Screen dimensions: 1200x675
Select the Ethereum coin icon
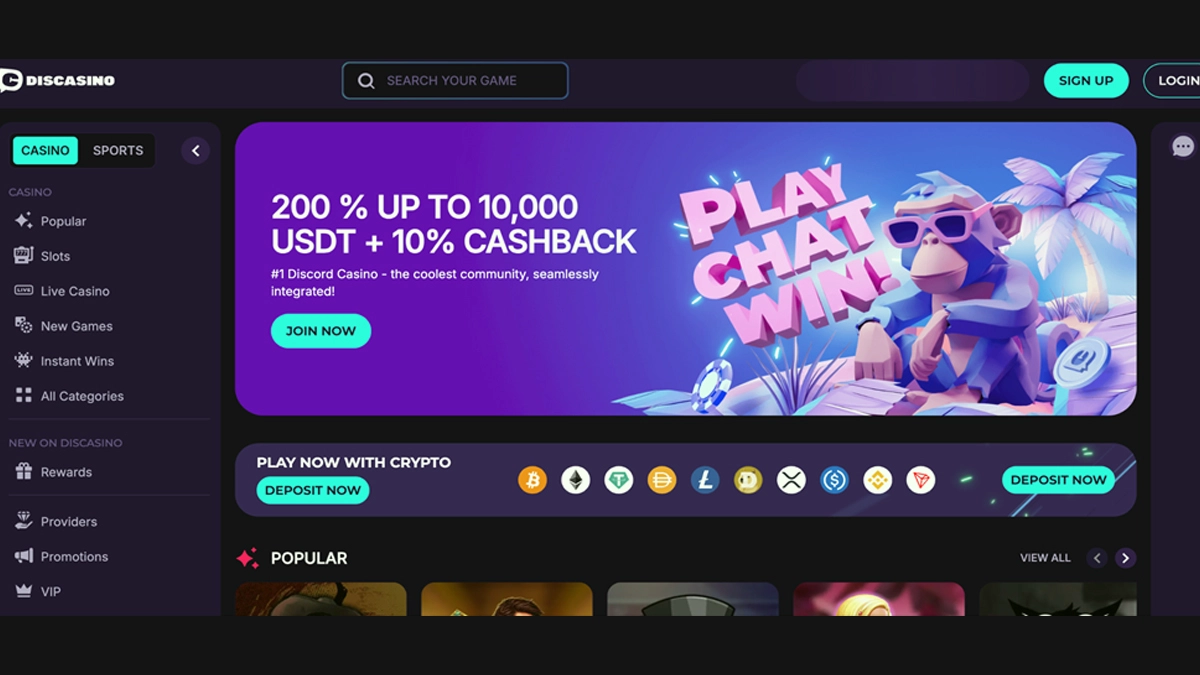(575, 481)
